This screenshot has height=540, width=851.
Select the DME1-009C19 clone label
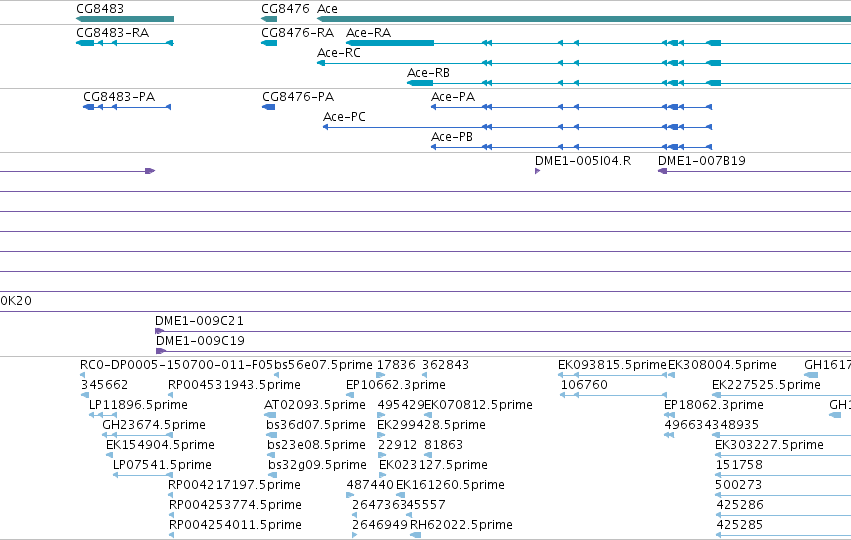[200, 341]
